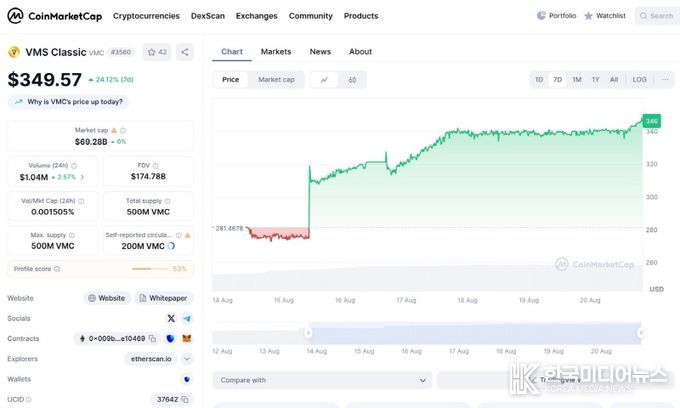680x408 pixels.
Task: Switch to the Markets tab
Action: 276,52
